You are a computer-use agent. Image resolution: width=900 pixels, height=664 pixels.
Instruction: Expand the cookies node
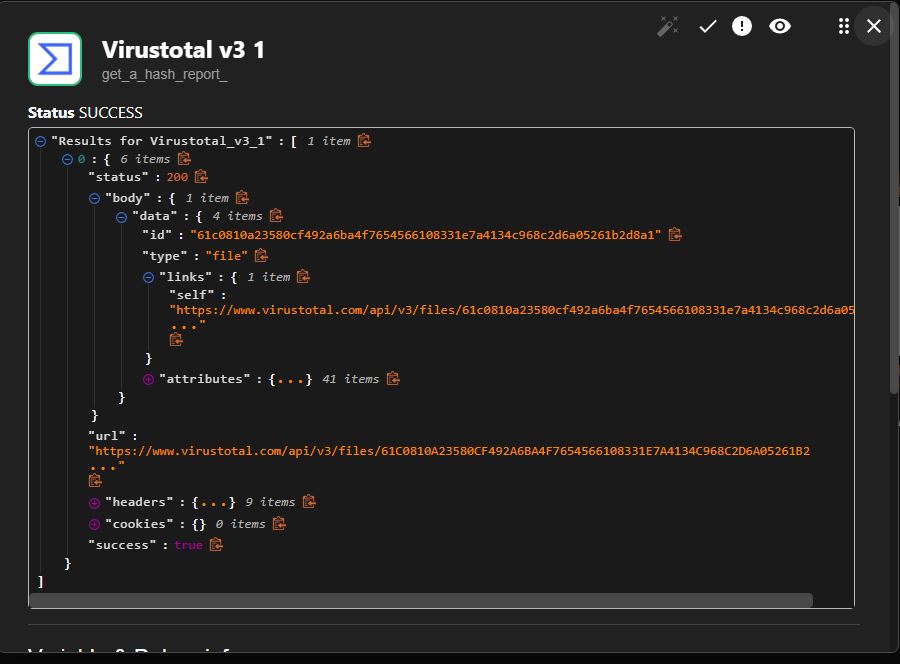point(95,525)
